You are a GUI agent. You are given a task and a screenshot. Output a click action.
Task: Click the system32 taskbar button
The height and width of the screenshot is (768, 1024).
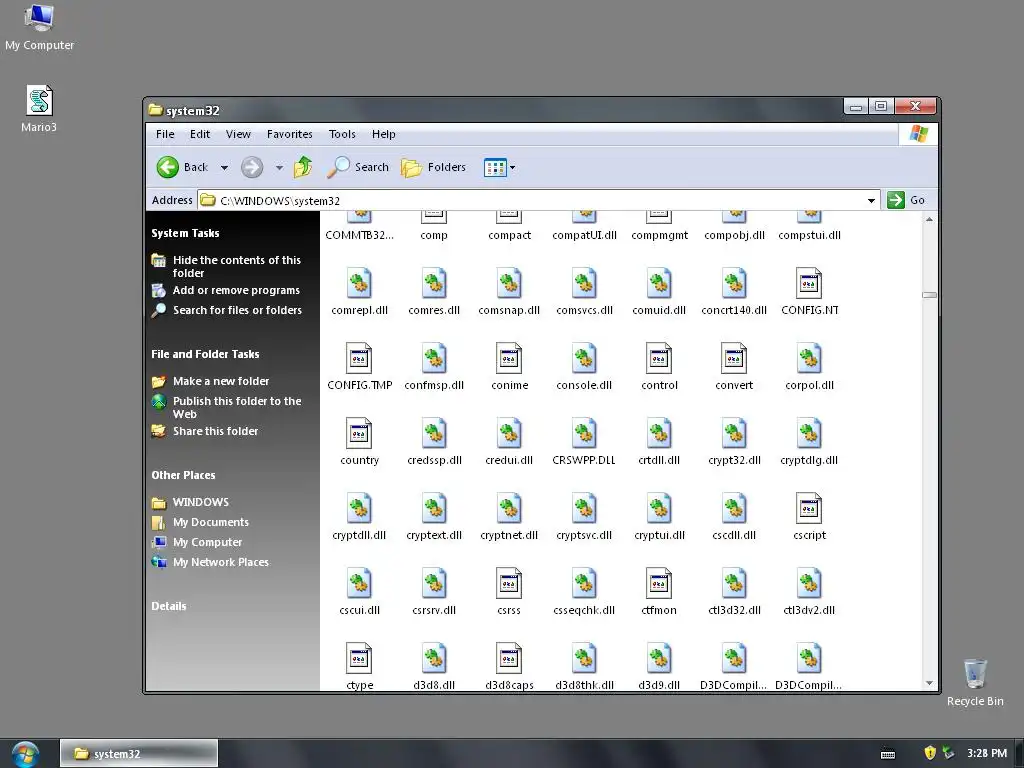tap(138, 754)
